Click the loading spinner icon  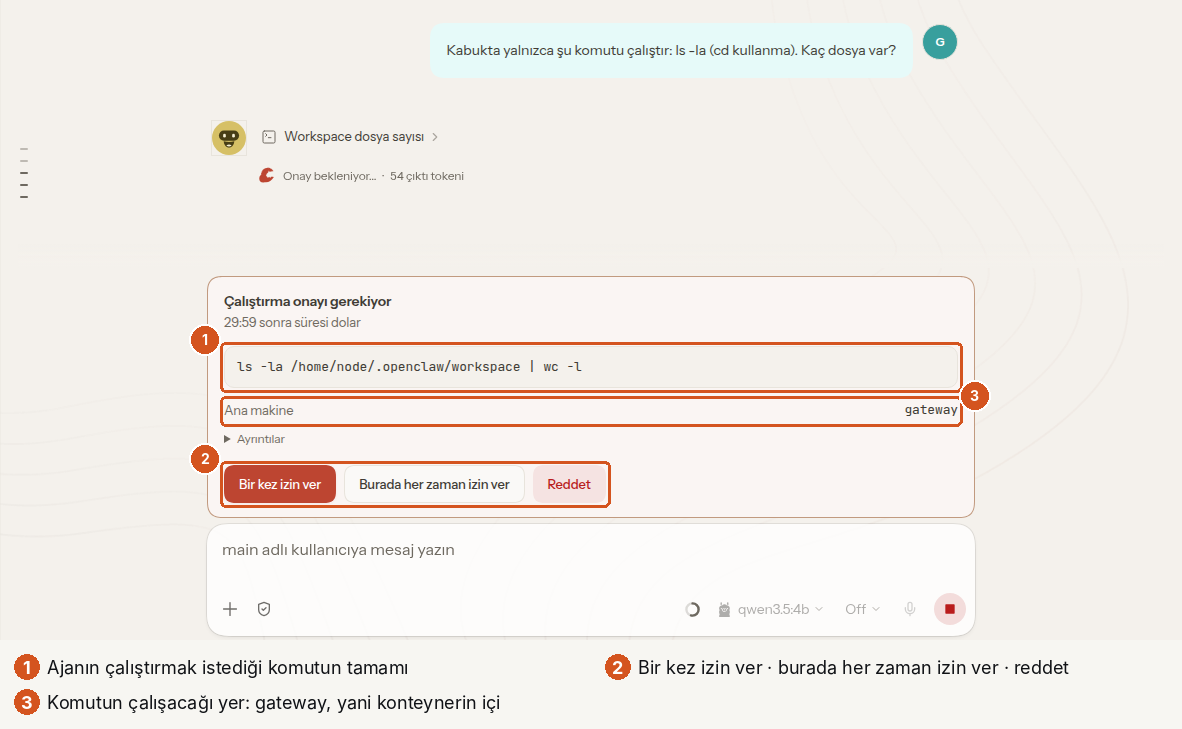click(x=692, y=609)
